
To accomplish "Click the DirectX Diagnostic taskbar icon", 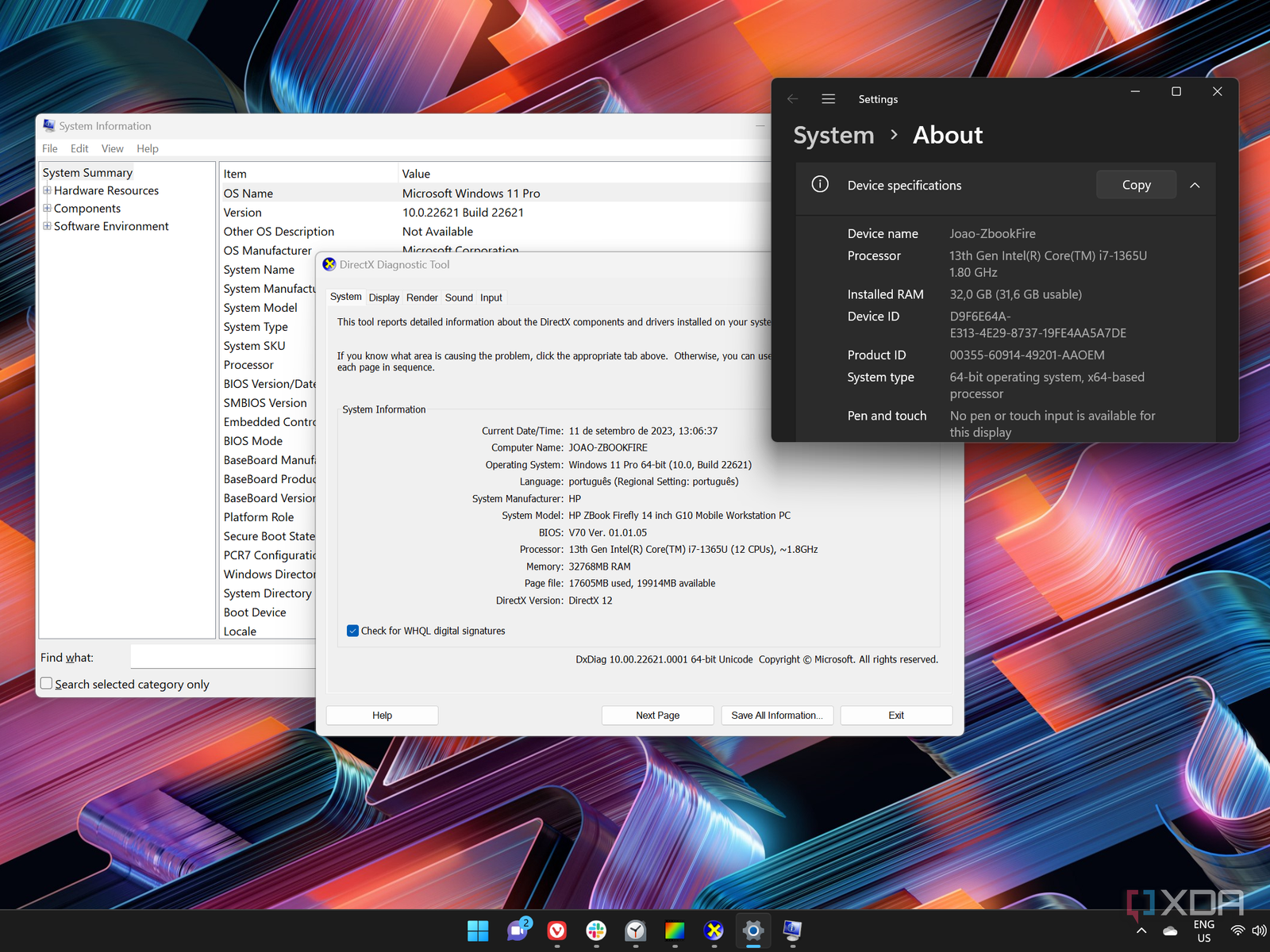I will [x=714, y=931].
